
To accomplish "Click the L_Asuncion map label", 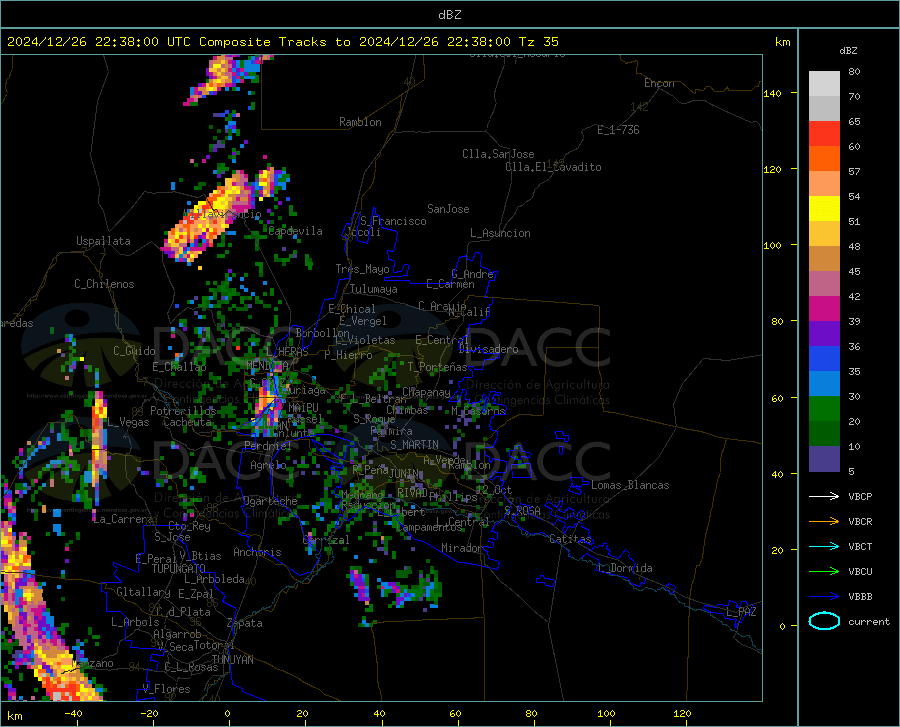I will tap(500, 233).
